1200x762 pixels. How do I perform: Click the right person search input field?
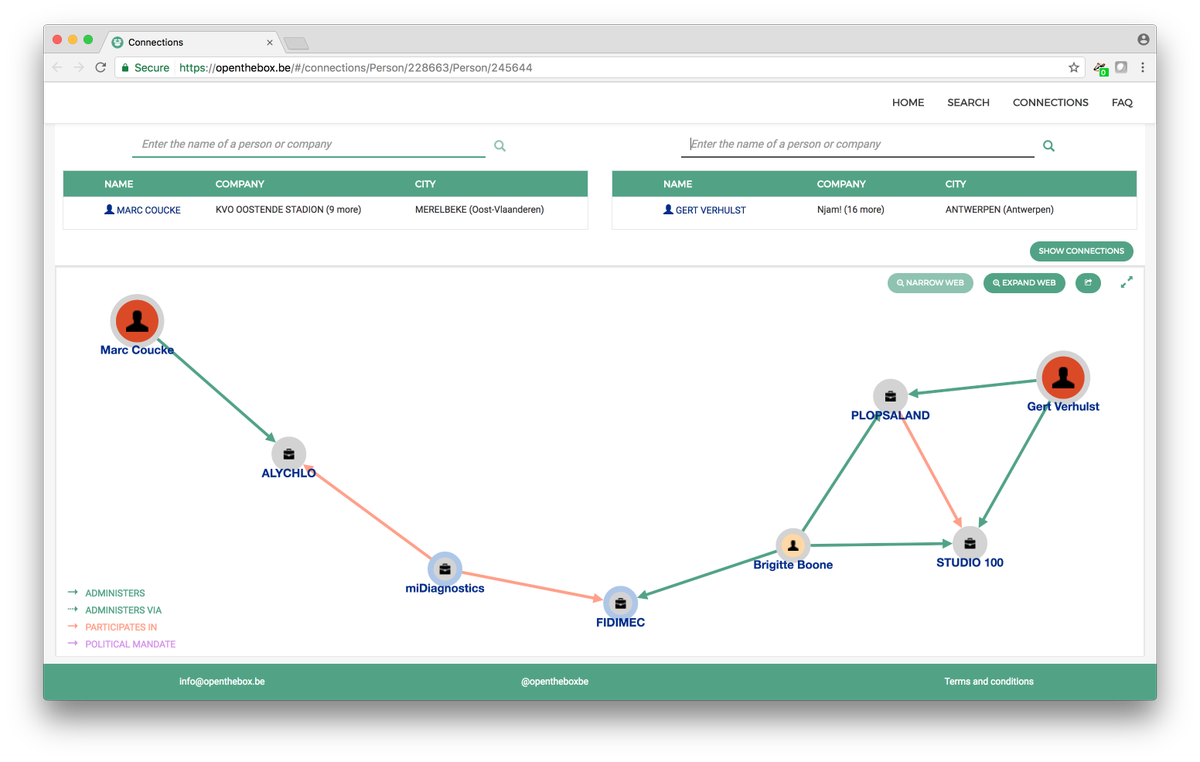tap(858, 144)
